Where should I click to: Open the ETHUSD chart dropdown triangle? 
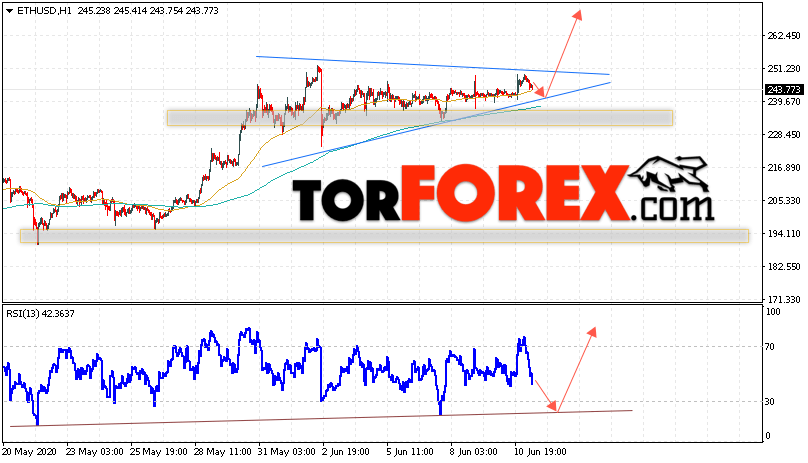[9, 11]
